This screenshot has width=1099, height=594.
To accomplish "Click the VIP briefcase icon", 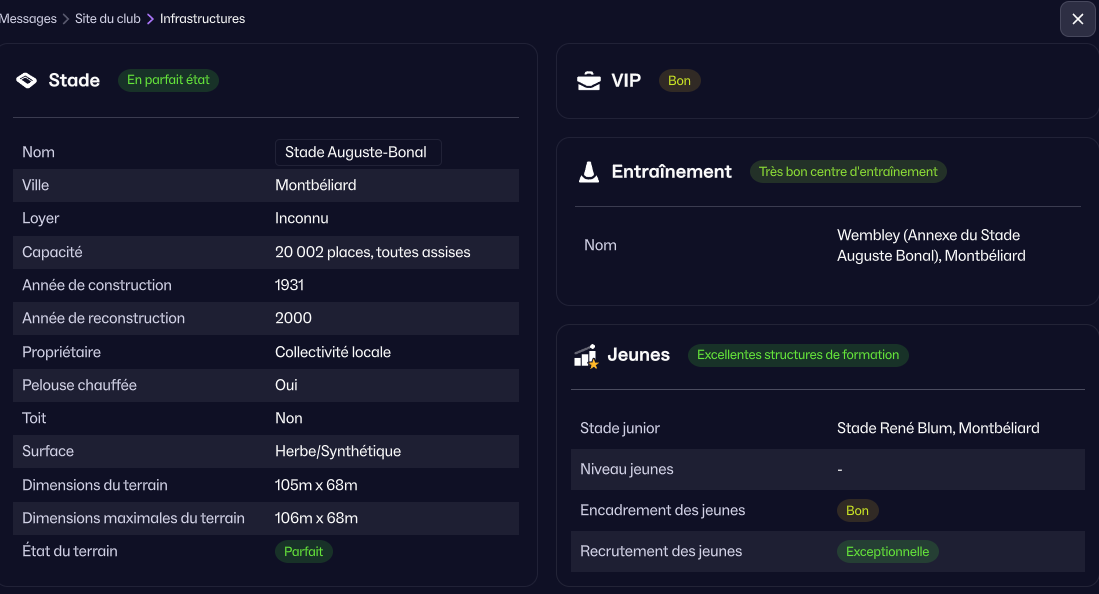I will pyautogui.click(x=589, y=81).
